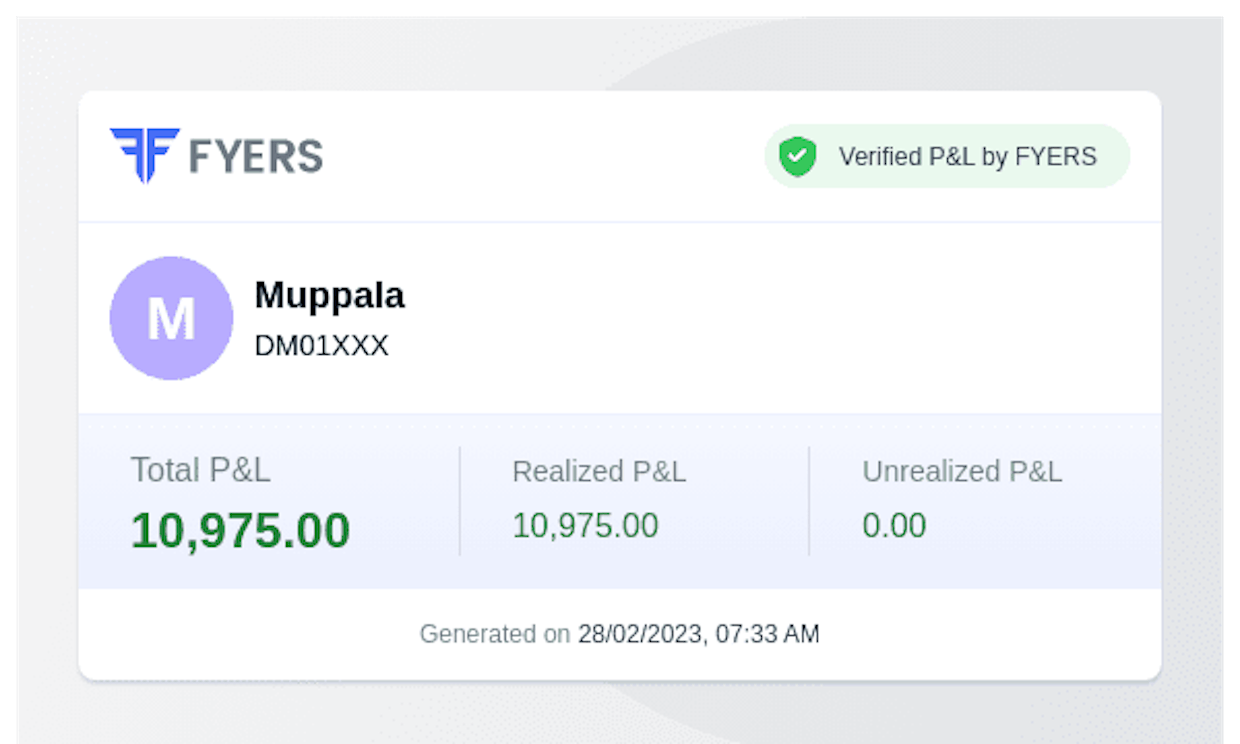Click the FYERS brand name text
This screenshot has height=744, width=1240.
click(256, 157)
